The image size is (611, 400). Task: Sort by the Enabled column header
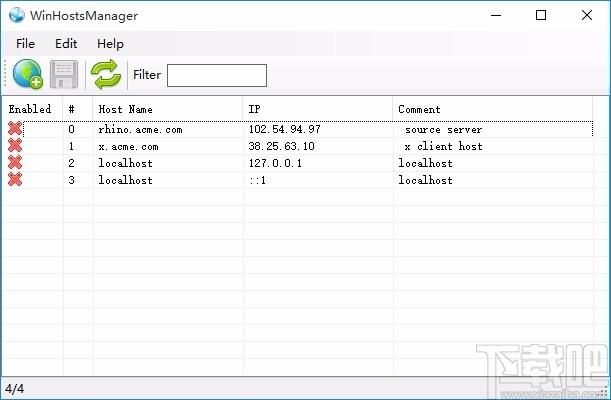click(x=30, y=109)
